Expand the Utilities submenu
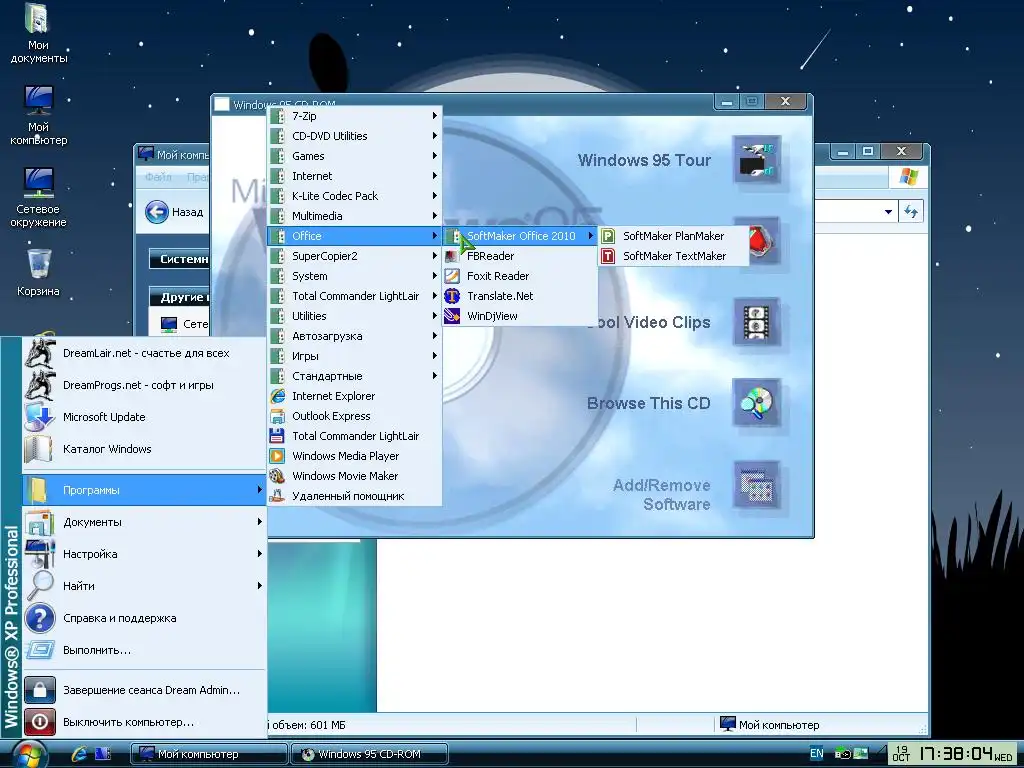This screenshot has width=1024, height=768. coord(355,316)
